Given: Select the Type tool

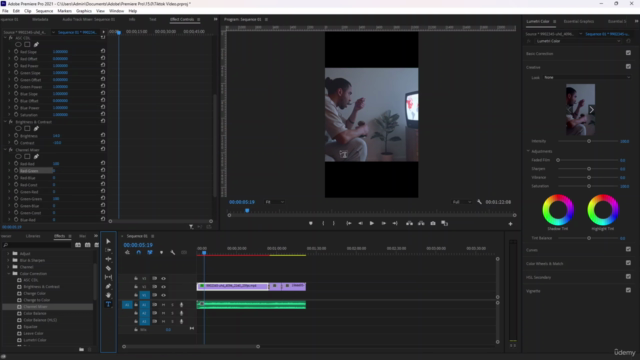Looking at the screenshot, I should pos(108,304).
